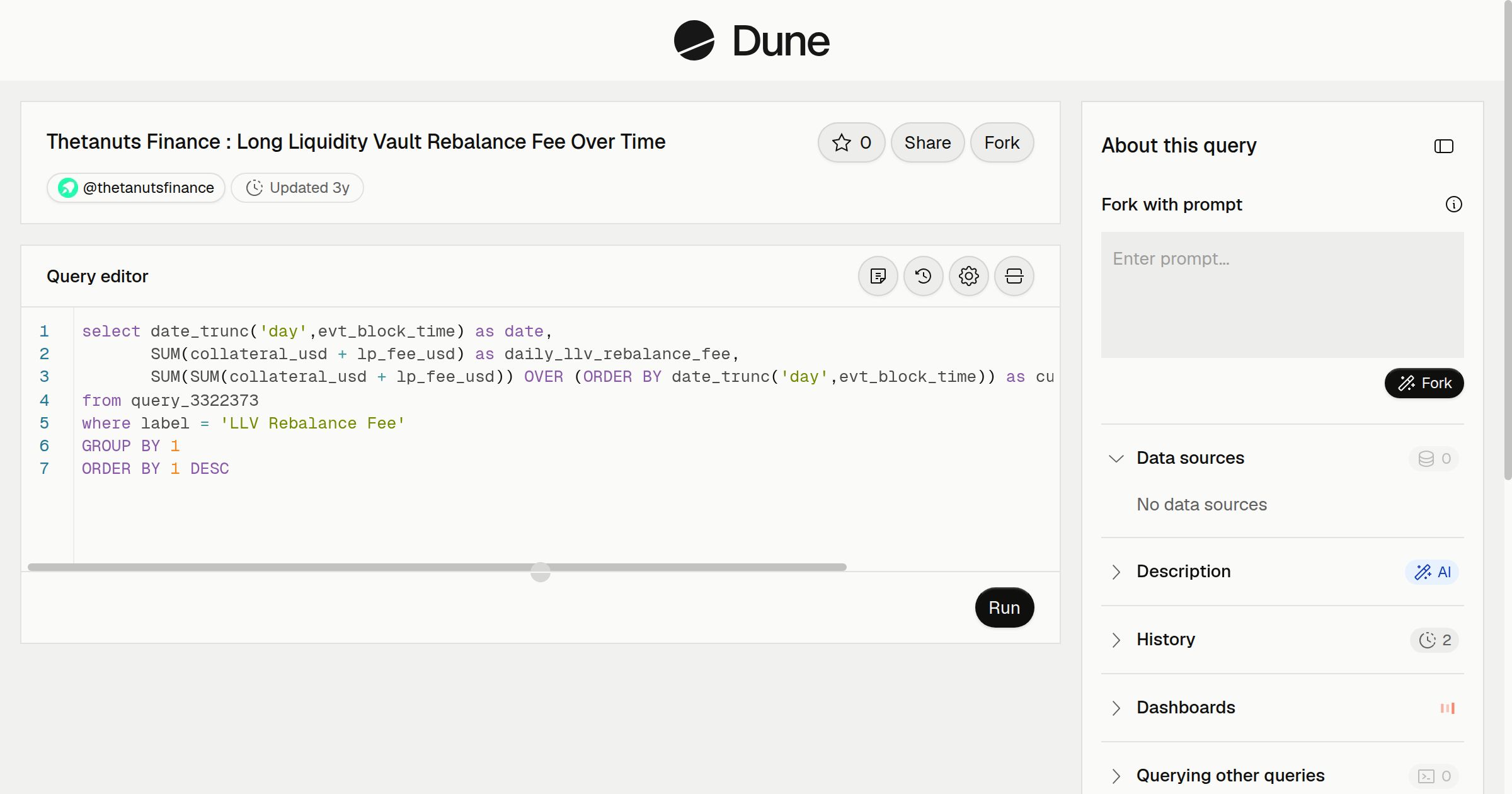The width and height of the screenshot is (1512, 794).
Task: Expand Querying other queries section
Action: tap(1116, 776)
